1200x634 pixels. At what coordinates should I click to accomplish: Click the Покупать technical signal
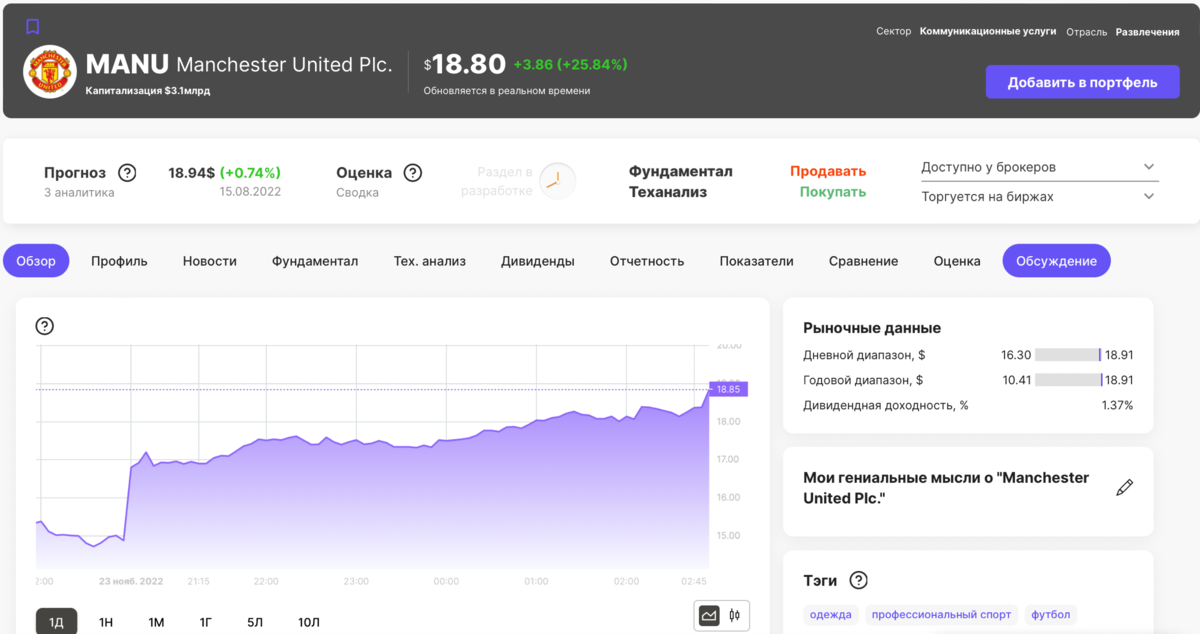(833, 192)
